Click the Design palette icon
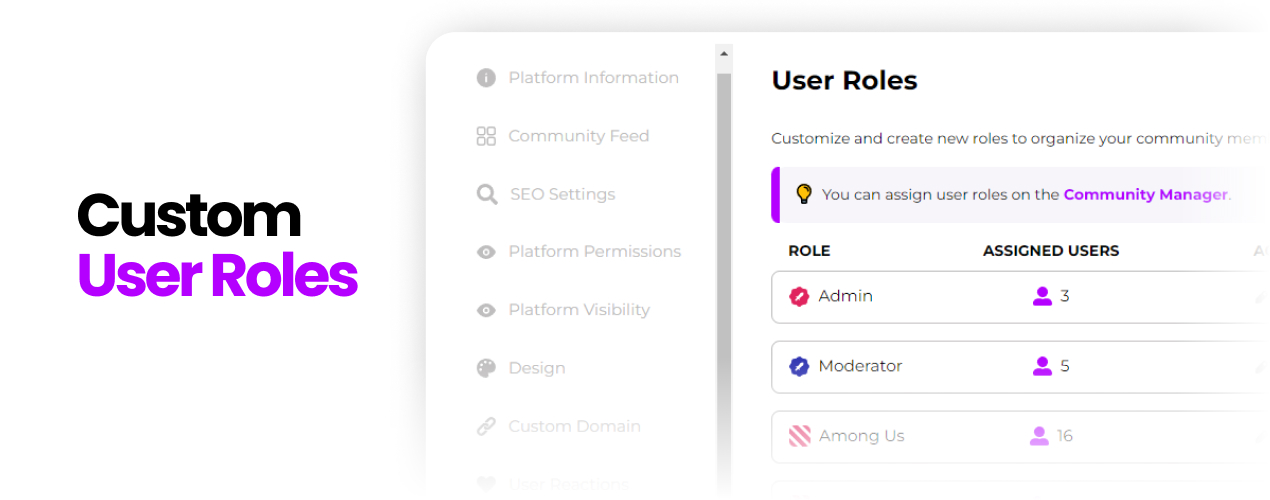 (x=486, y=368)
